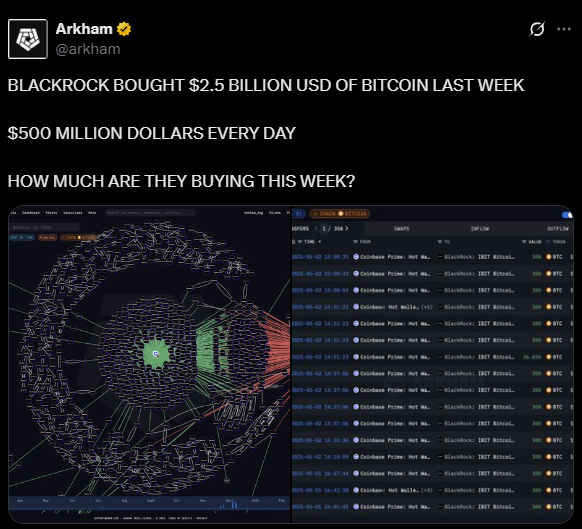Click the central node in the visualizer graph
This screenshot has height=529, width=582.
pos(156,354)
